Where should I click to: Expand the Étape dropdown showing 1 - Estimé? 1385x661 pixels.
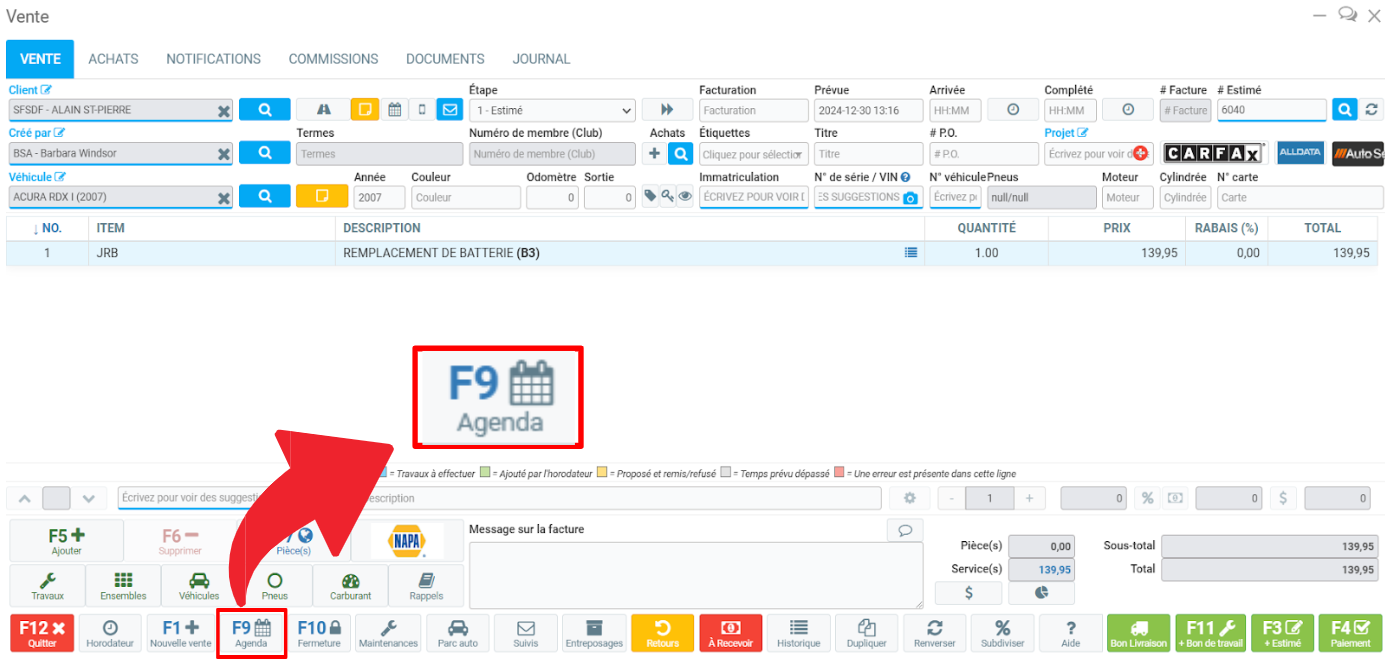[x=552, y=110]
